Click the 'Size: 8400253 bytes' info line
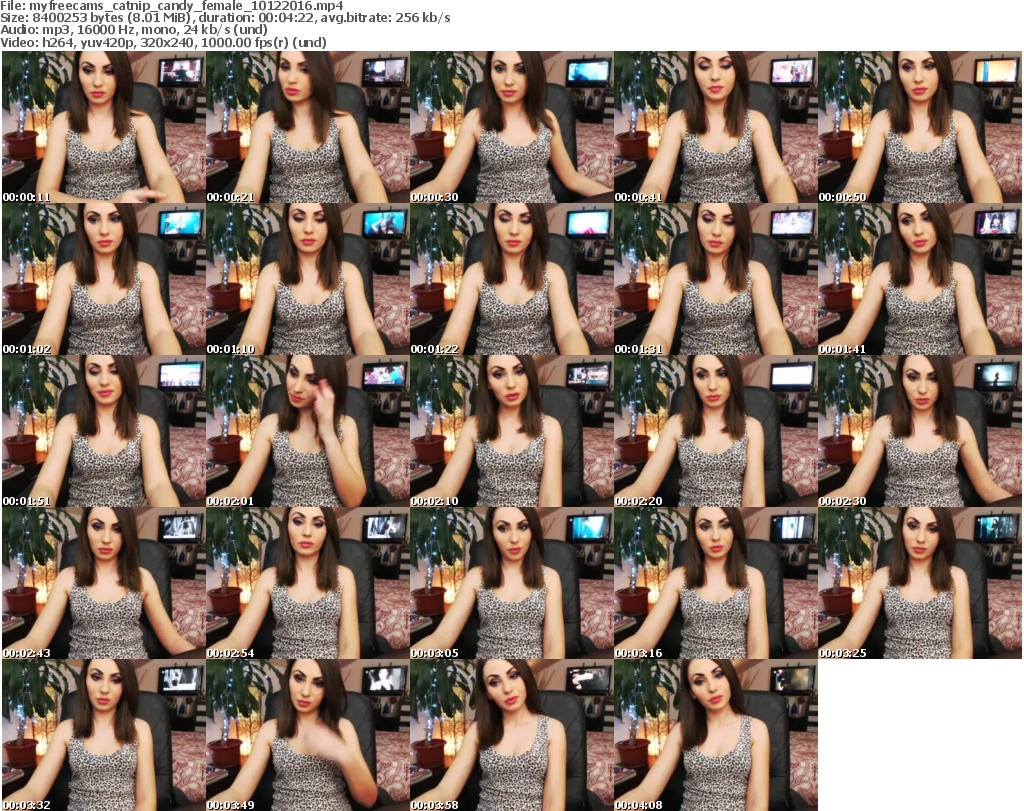Screen dimensions: 1024x811 [x=225, y=18]
